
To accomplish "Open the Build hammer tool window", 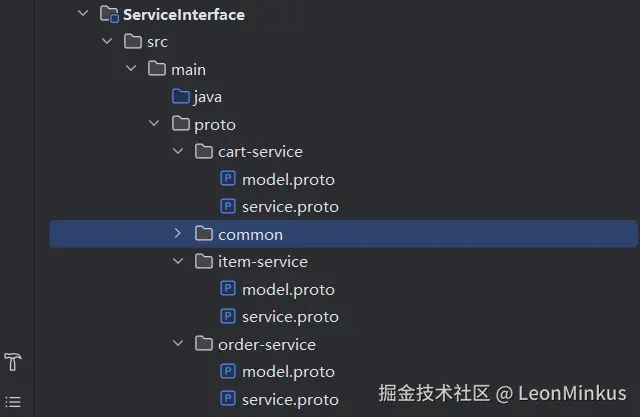I will tap(13, 362).
